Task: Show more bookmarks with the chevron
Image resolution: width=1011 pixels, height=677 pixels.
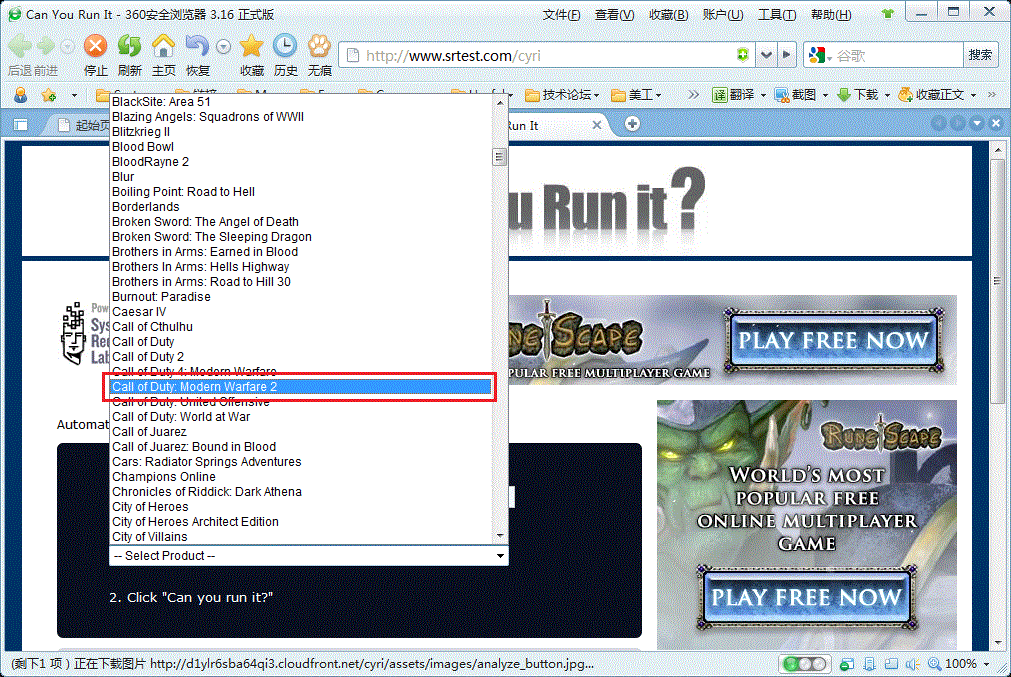Action: [693, 95]
